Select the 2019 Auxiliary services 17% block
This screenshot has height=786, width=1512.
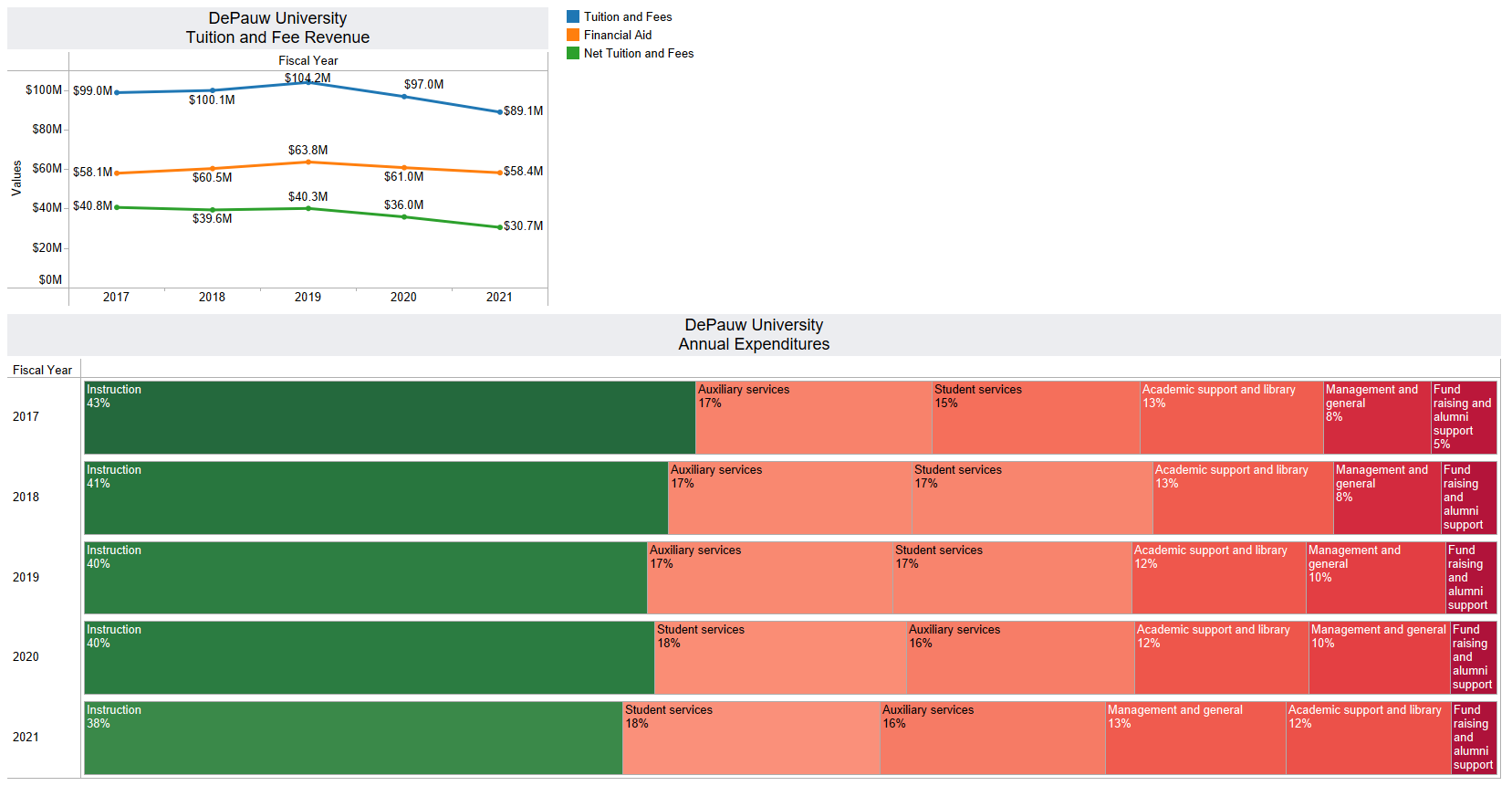[x=770, y=578]
